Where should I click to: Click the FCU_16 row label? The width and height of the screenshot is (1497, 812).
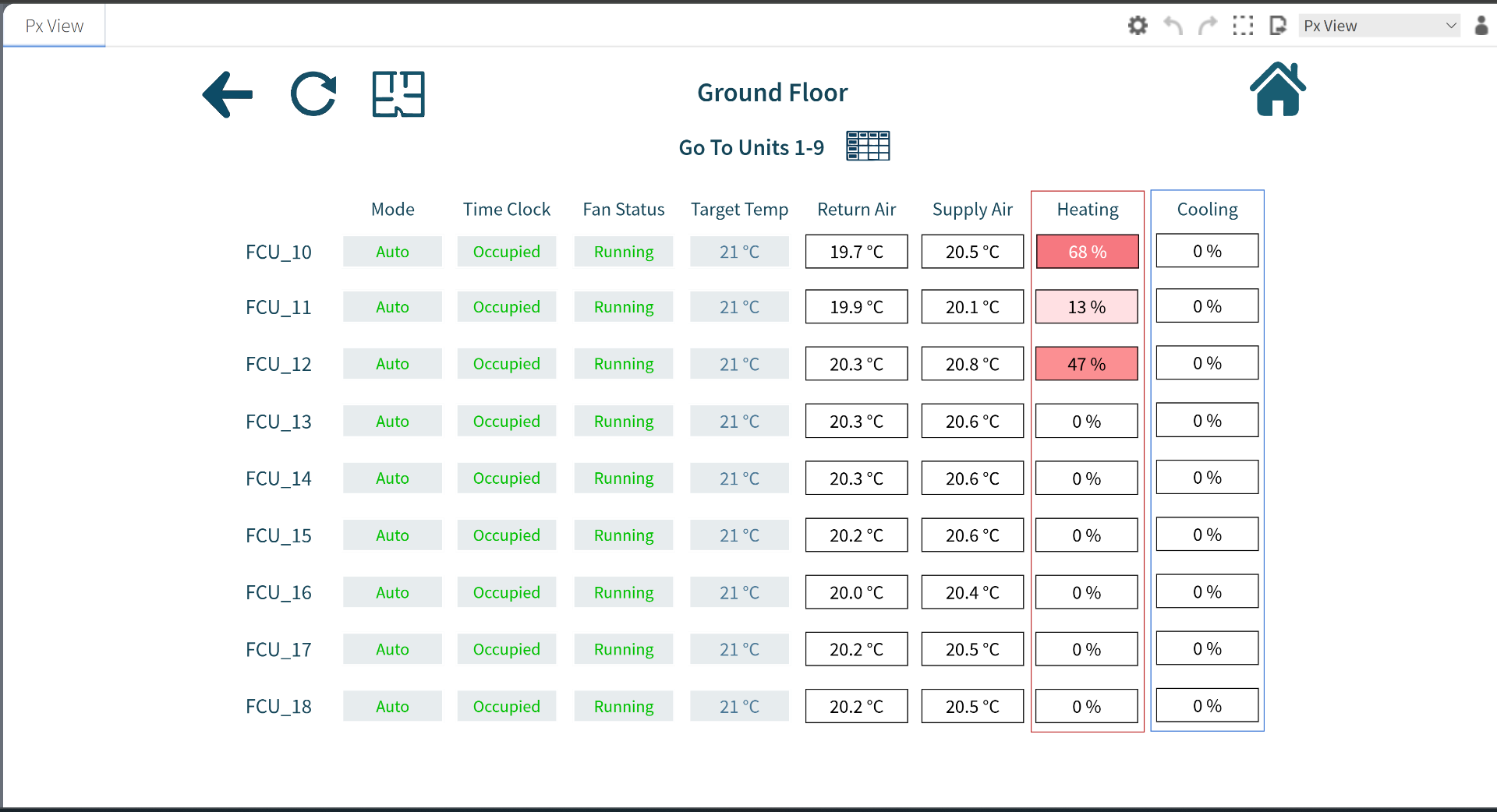(x=278, y=593)
